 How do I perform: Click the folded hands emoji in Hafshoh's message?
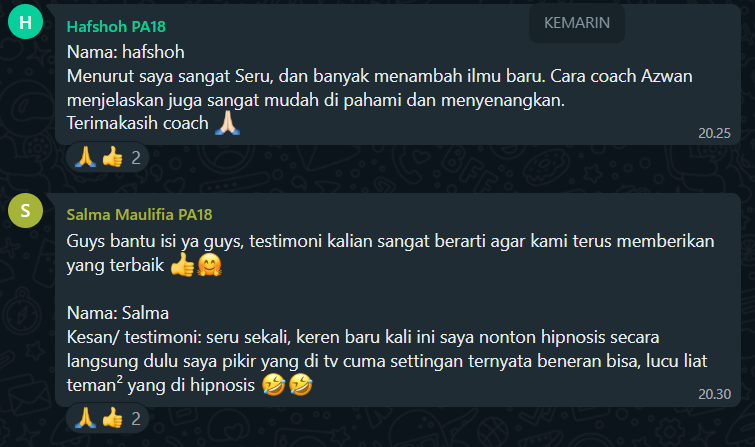227,123
